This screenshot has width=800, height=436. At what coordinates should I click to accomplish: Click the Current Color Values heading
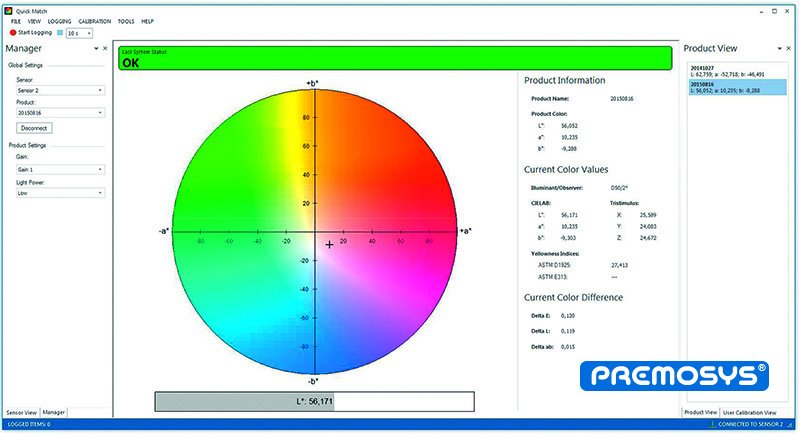(x=566, y=170)
